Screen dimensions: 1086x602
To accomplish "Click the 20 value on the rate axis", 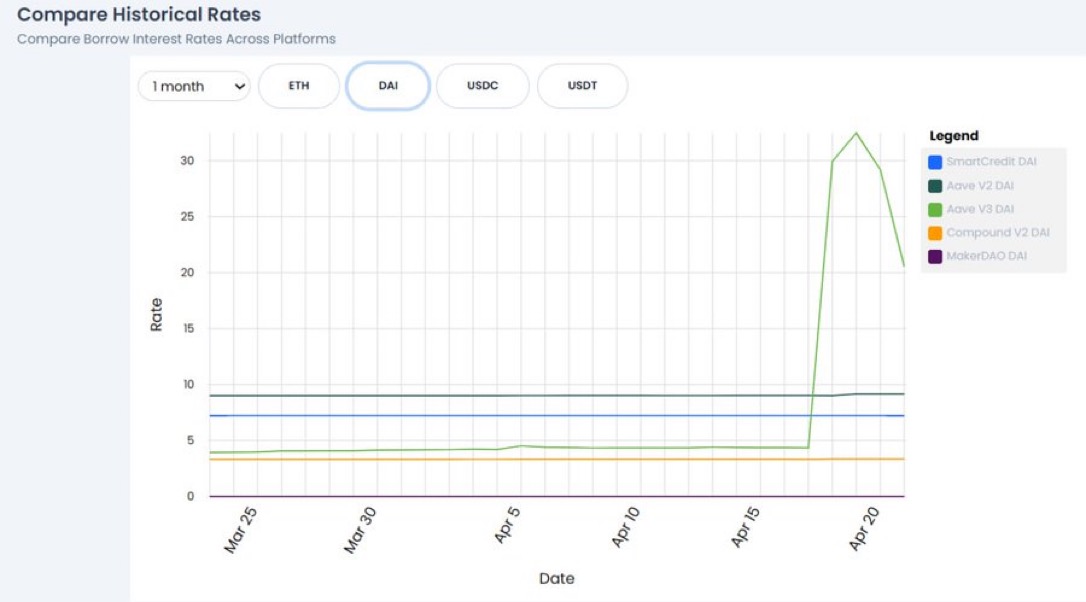I will coord(187,273).
